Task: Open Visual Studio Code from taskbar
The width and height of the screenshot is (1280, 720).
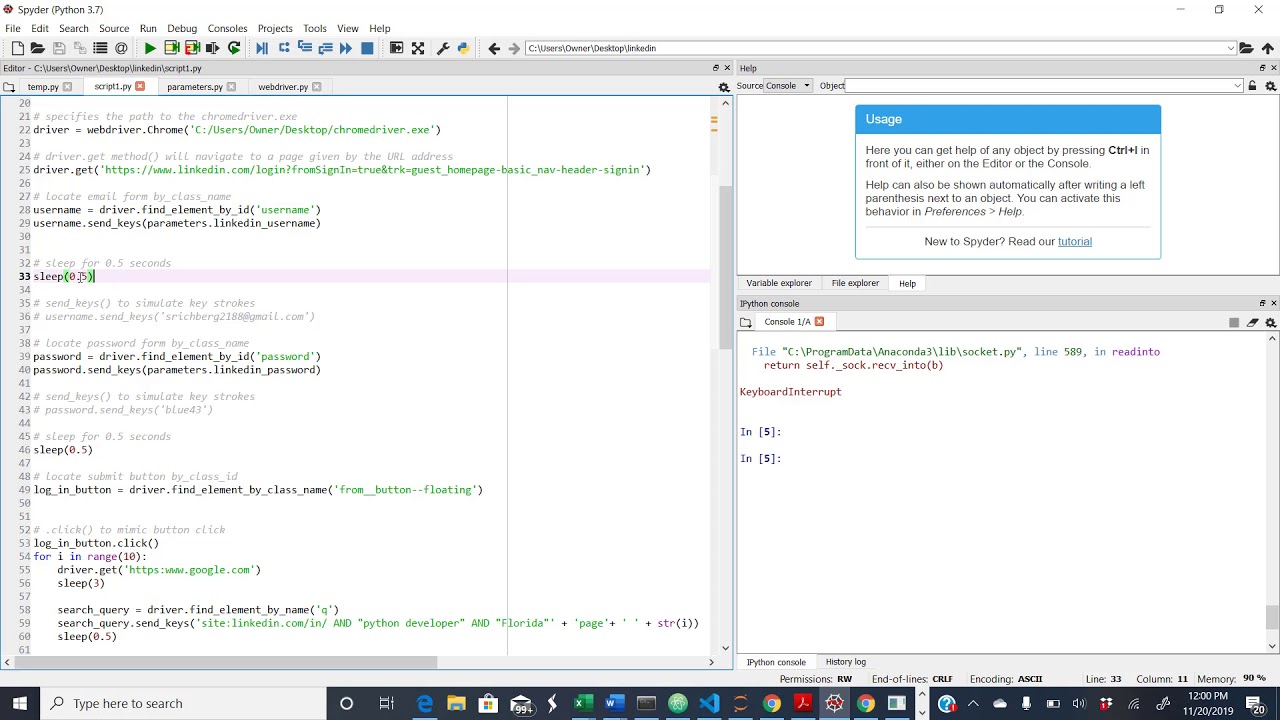Action: (709, 704)
